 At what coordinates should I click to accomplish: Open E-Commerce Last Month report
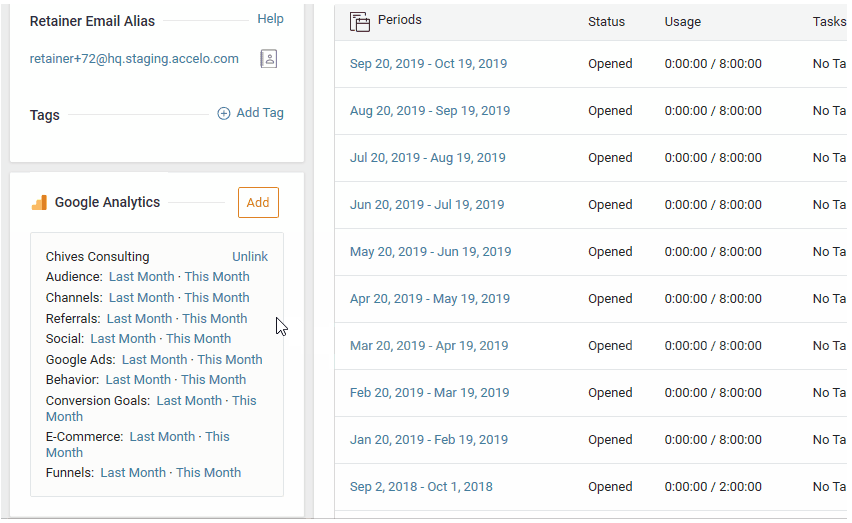tap(162, 437)
